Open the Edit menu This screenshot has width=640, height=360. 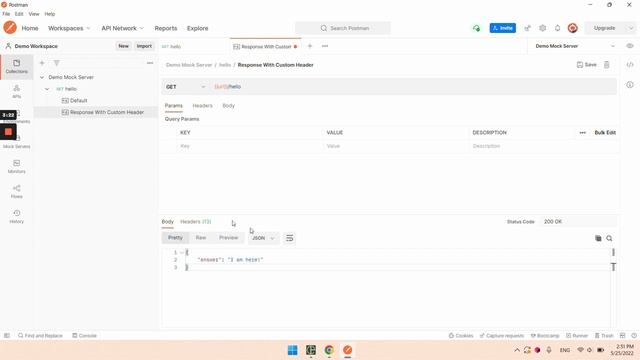coord(19,14)
